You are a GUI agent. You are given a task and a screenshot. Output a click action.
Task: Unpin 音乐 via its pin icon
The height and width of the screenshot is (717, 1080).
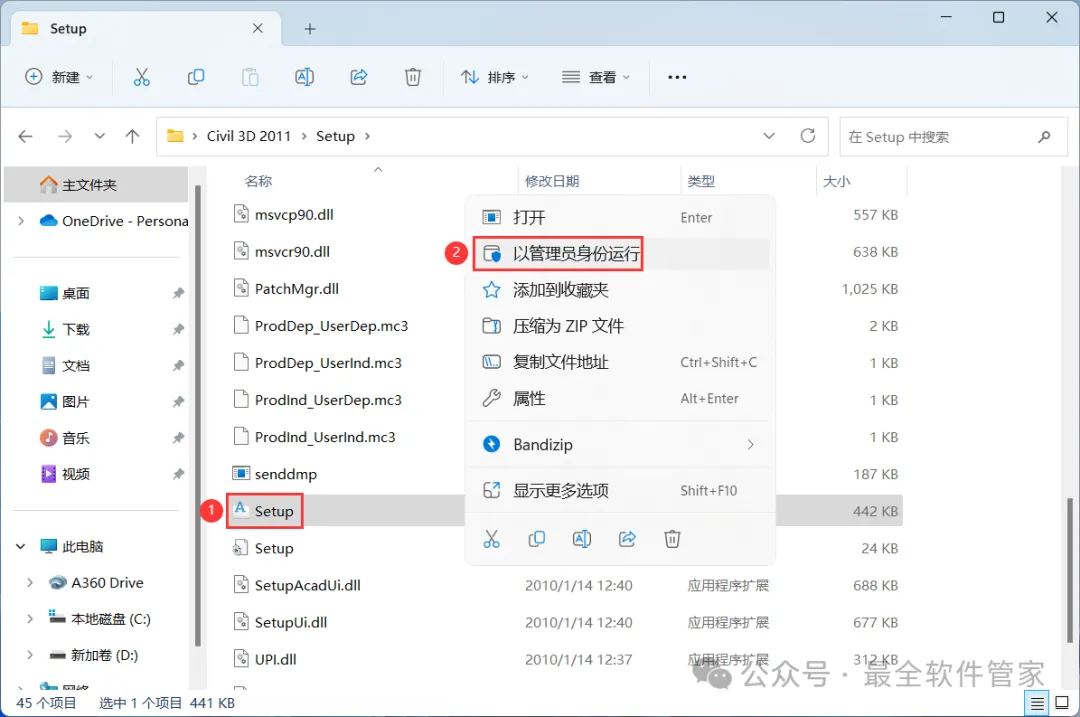click(178, 438)
